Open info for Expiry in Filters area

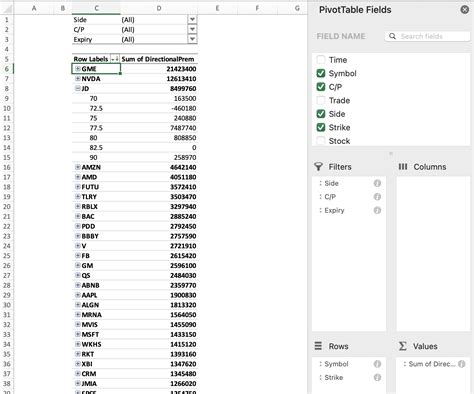pos(377,210)
